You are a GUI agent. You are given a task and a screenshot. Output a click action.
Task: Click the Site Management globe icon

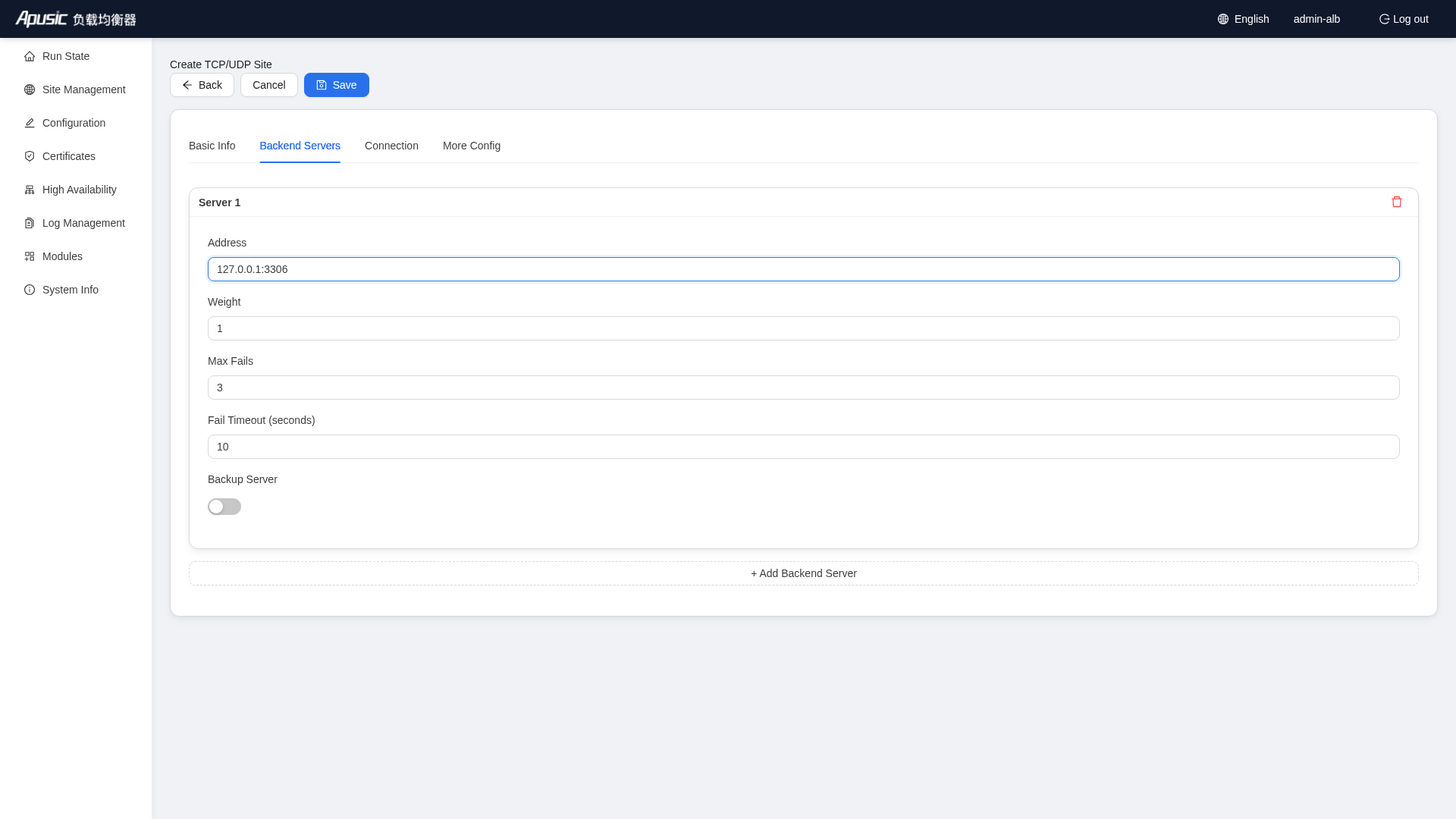30,89
